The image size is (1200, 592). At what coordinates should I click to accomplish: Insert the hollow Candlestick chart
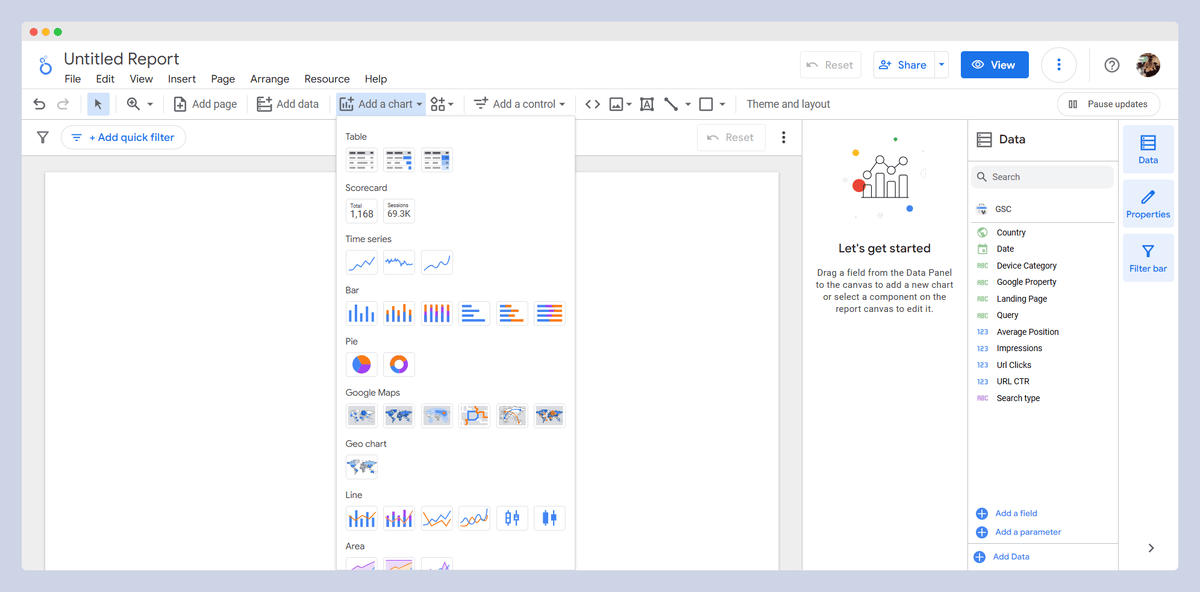pyautogui.click(x=512, y=518)
